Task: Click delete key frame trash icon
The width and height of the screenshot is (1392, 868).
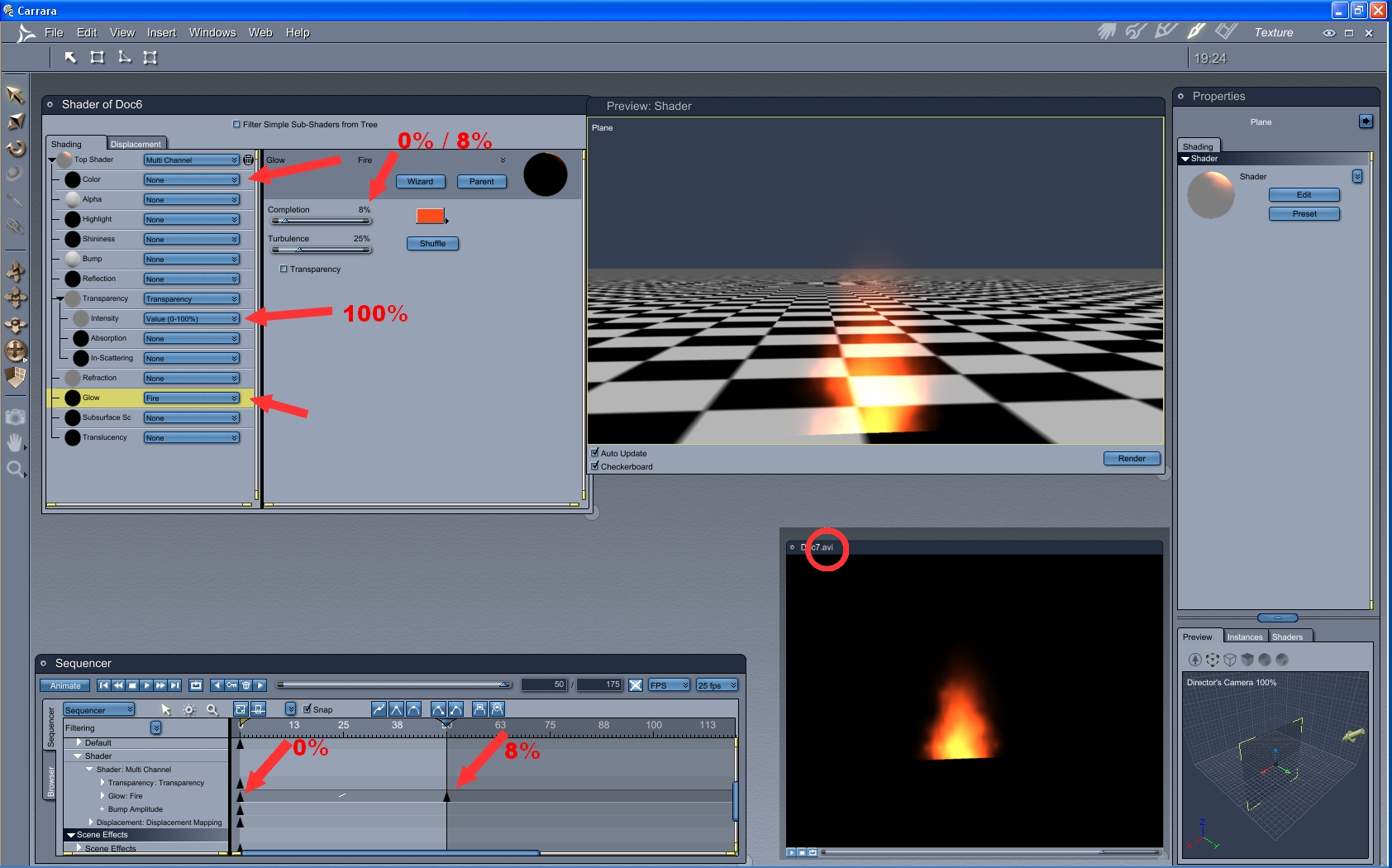Action: click(246, 685)
